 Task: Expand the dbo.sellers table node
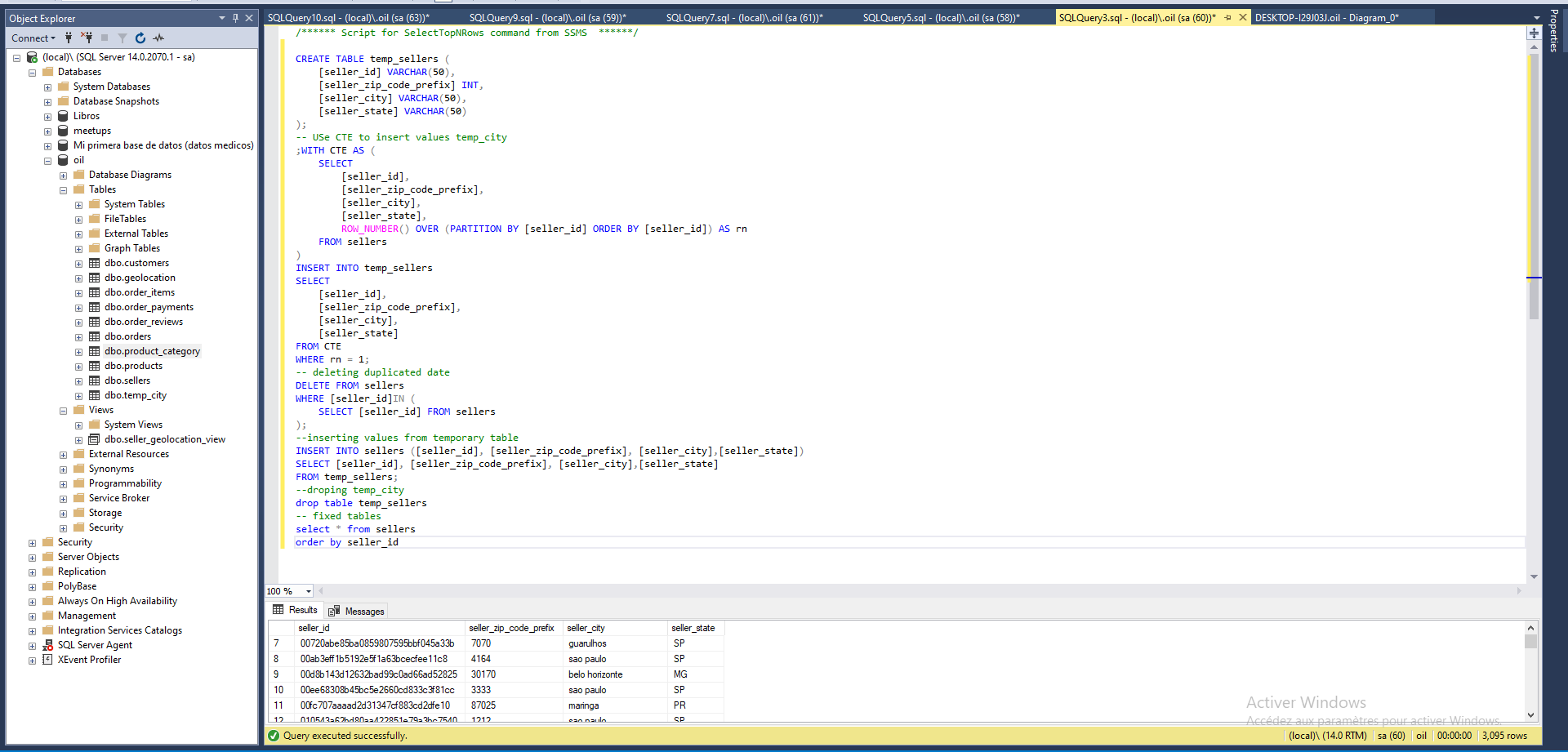click(x=78, y=381)
